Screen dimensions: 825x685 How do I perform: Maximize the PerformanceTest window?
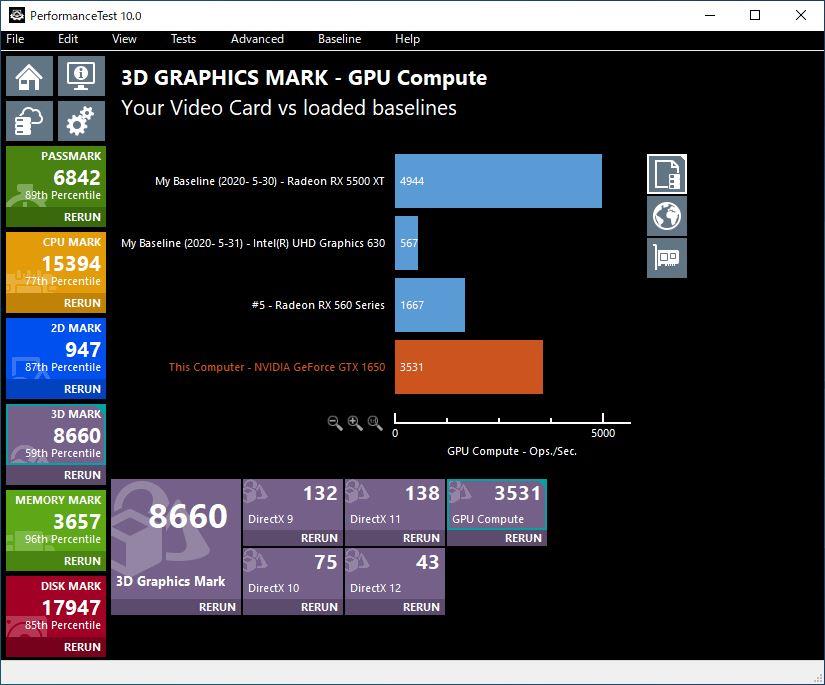pos(754,15)
